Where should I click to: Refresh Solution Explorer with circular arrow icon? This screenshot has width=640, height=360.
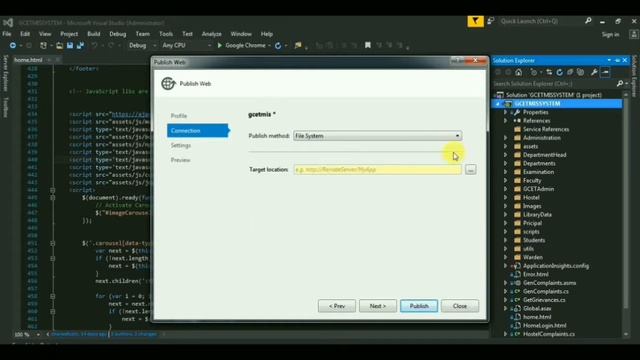click(560, 72)
